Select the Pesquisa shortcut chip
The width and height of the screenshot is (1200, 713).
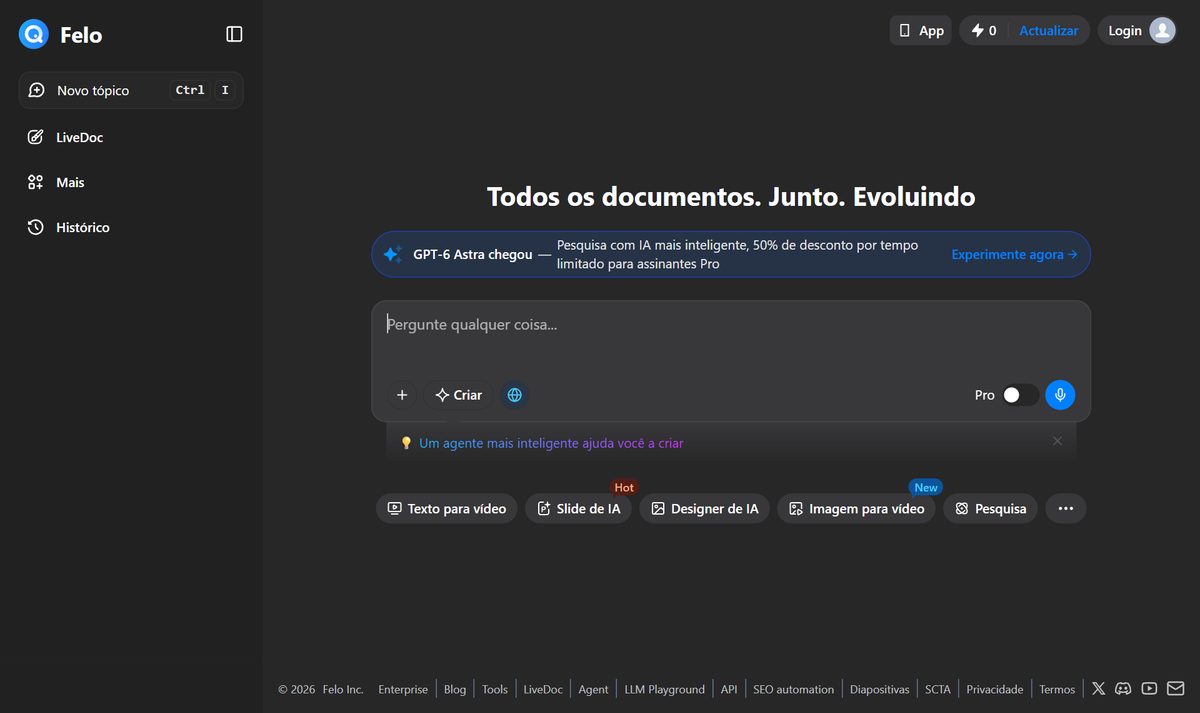(x=991, y=508)
